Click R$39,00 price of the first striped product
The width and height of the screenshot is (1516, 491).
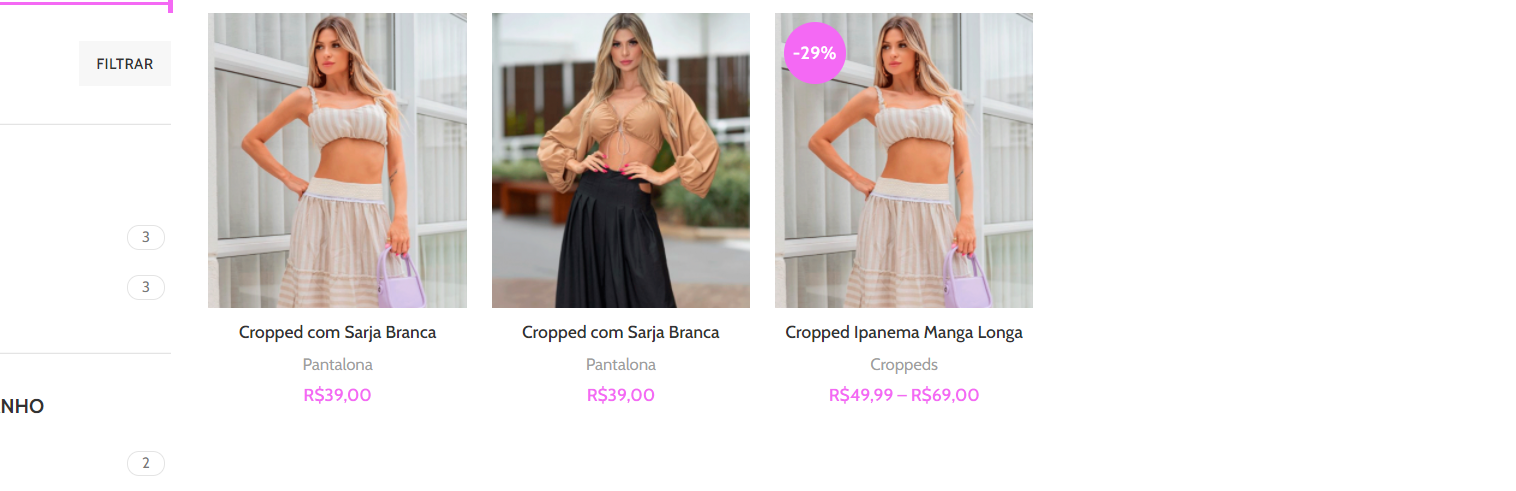click(337, 395)
